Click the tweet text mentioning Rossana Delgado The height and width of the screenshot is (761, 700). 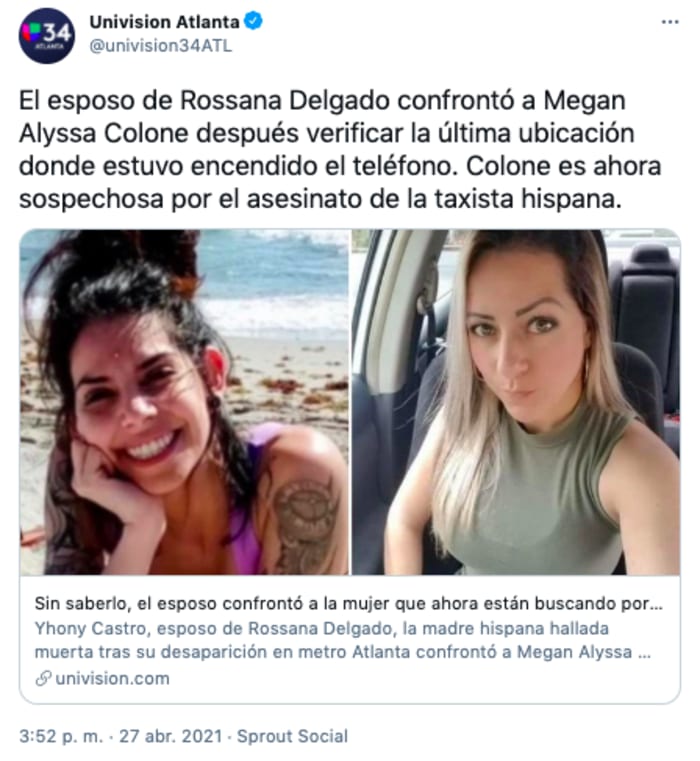[340, 149]
